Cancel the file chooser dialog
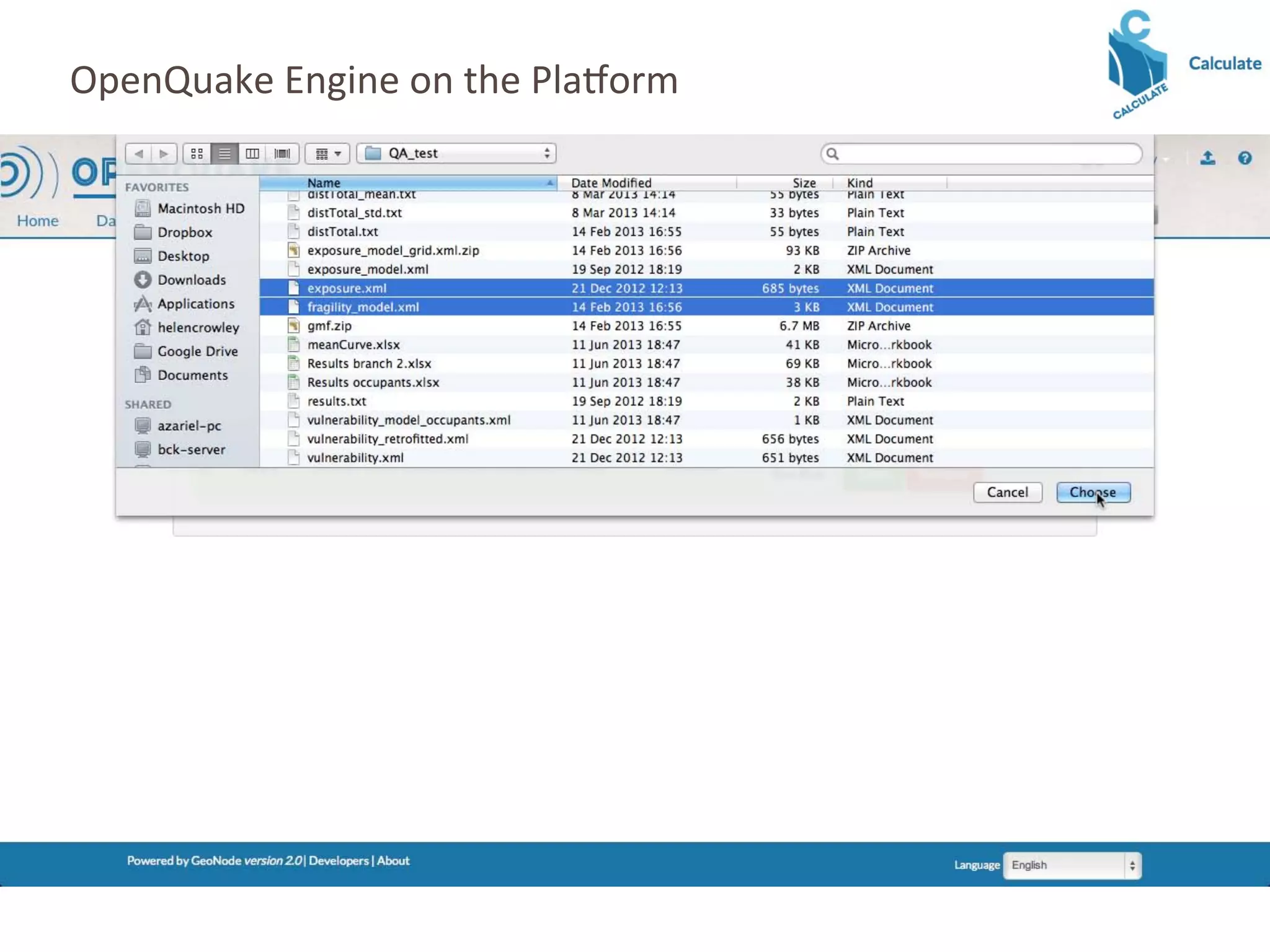The height and width of the screenshot is (952, 1270). tap(1008, 492)
